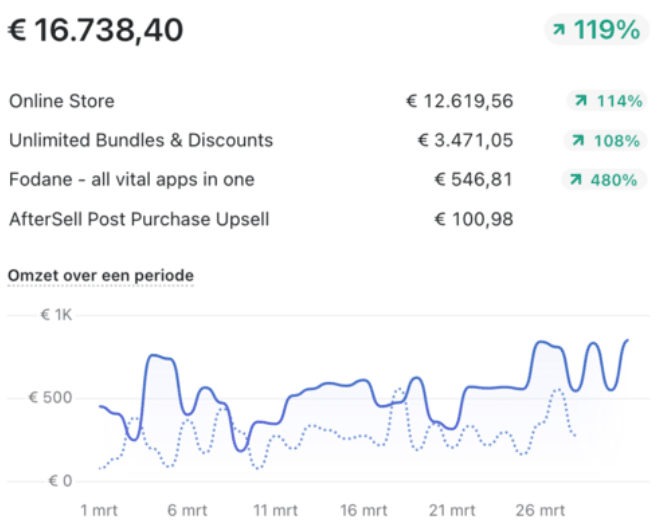This screenshot has height=530, width=662.
Task: Open the Online Store sales channel row
Action: click(x=62, y=101)
